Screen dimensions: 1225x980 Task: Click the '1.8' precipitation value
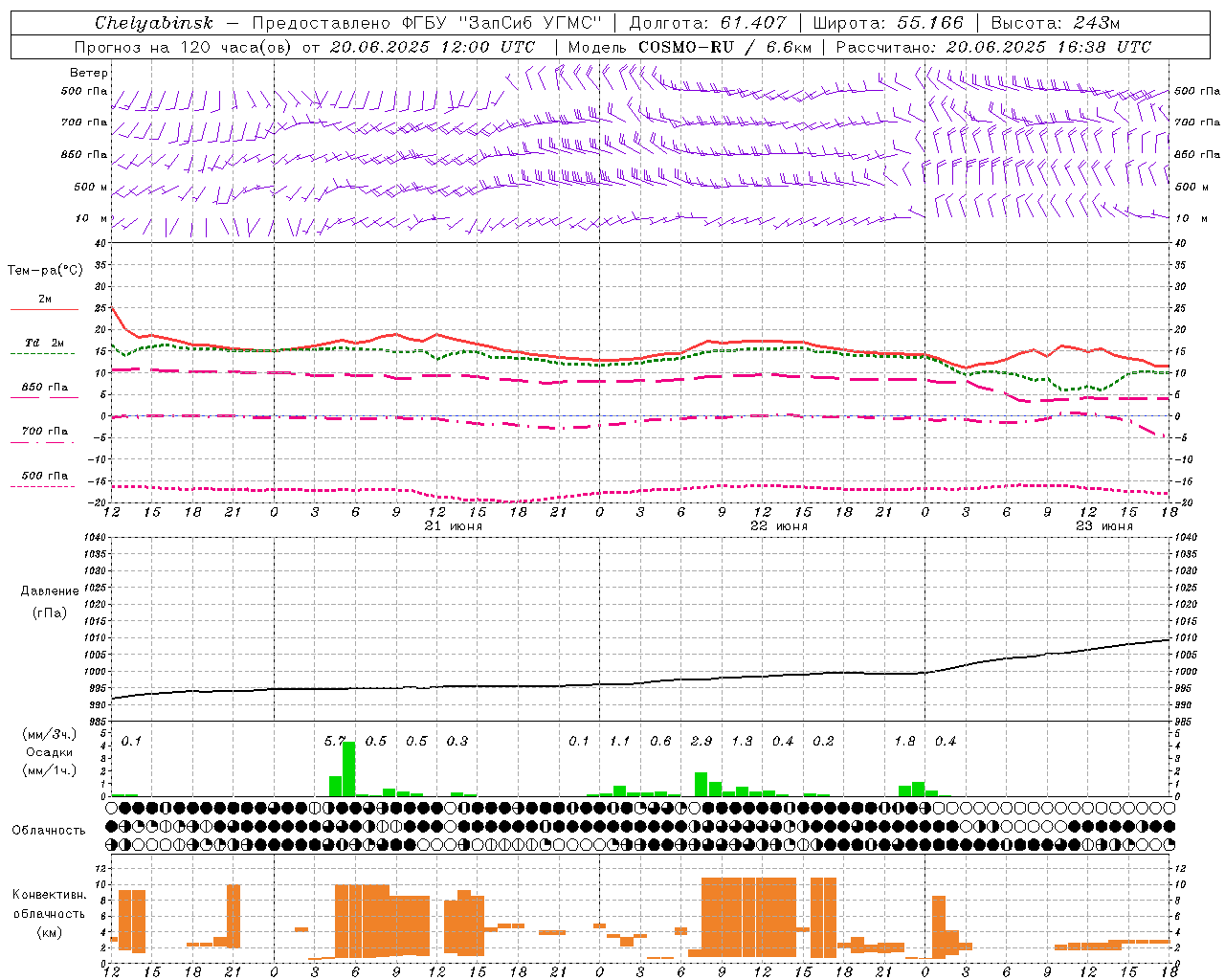coord(904,742)
